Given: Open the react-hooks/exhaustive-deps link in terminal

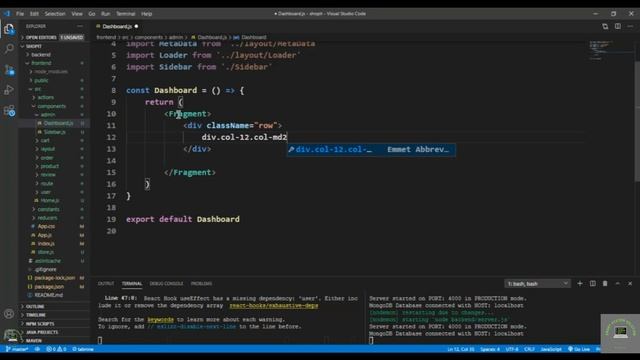Looking at the screenshot, I should (273, 305).
